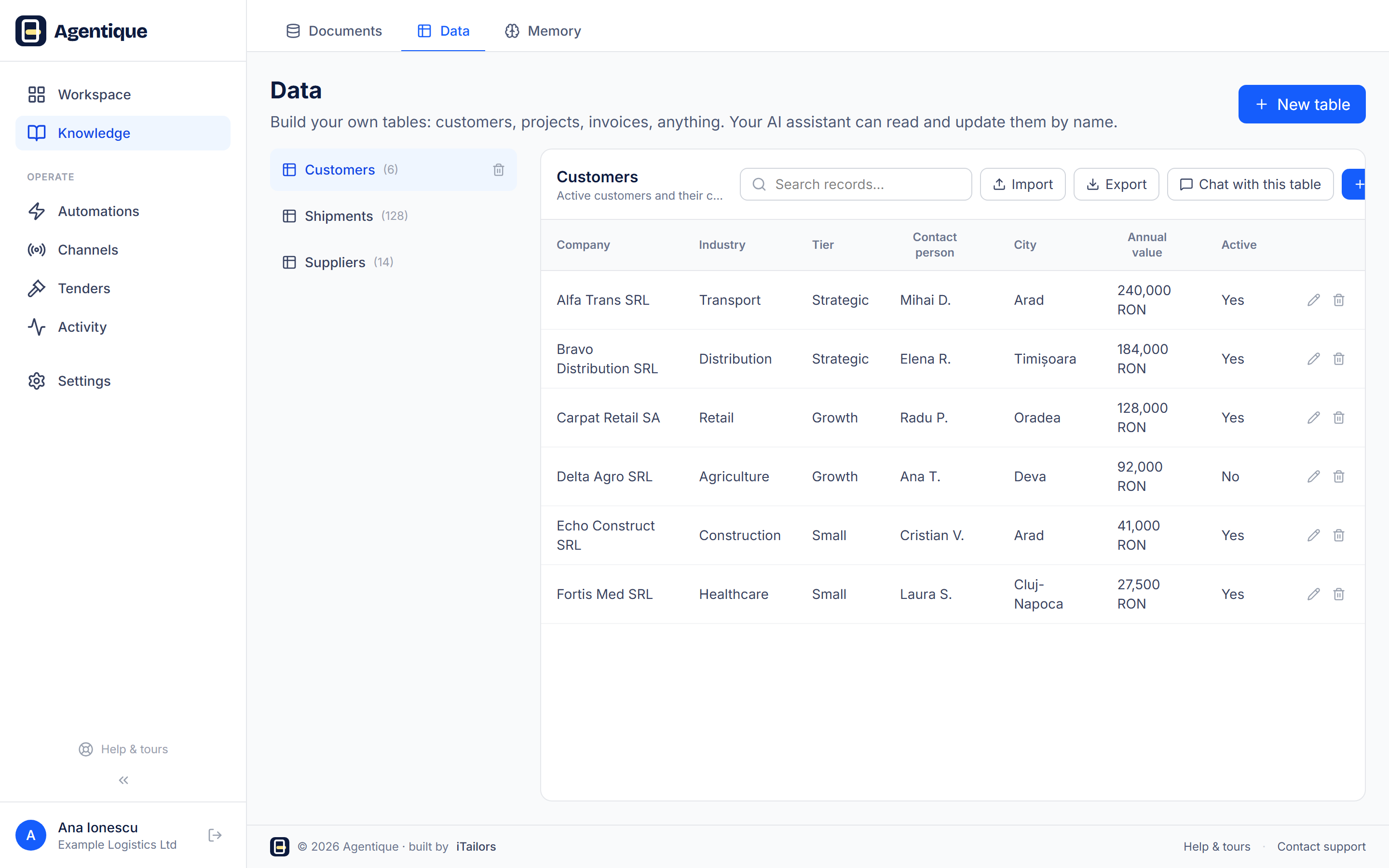Switch to the Memory tab
1389x868 pixels.
(543, 31)
